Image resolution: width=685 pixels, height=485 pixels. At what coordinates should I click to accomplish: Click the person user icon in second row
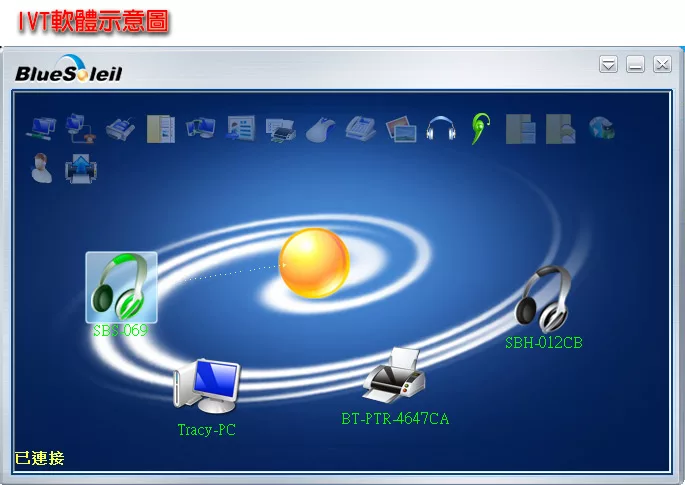(x=41, y=168)
